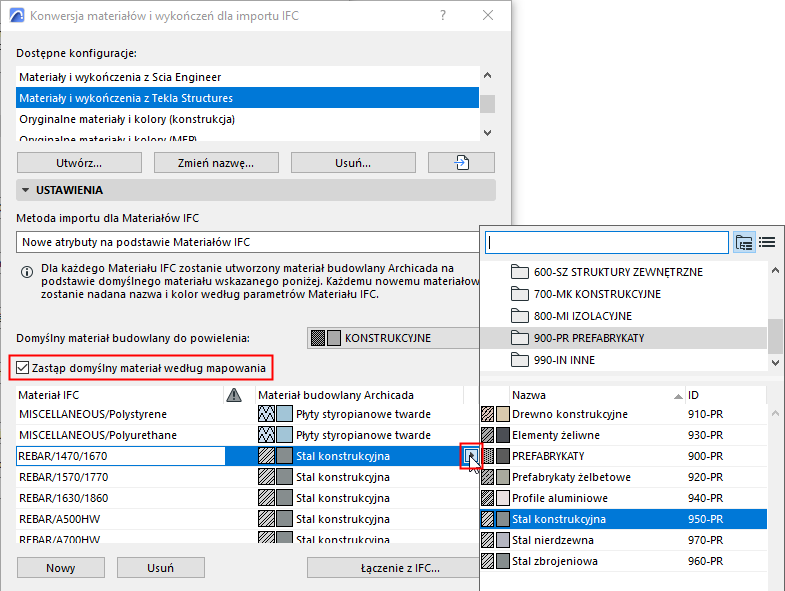785x591 pixels.
Task: Click the hatch icon beside Prefabrykaty żelbetowe
Action: 487,477
